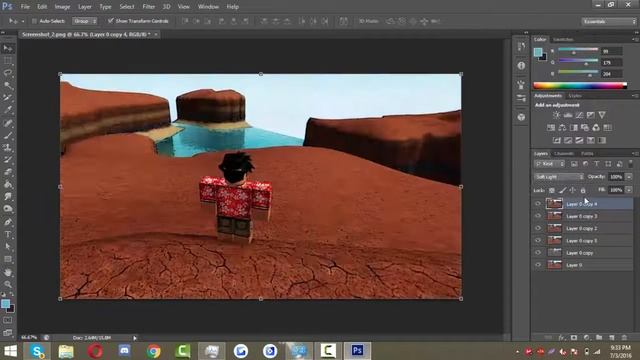Screen dimensions: 640x360
Task: Hide Layer 0 copy 3
Action: click(538, 216)
